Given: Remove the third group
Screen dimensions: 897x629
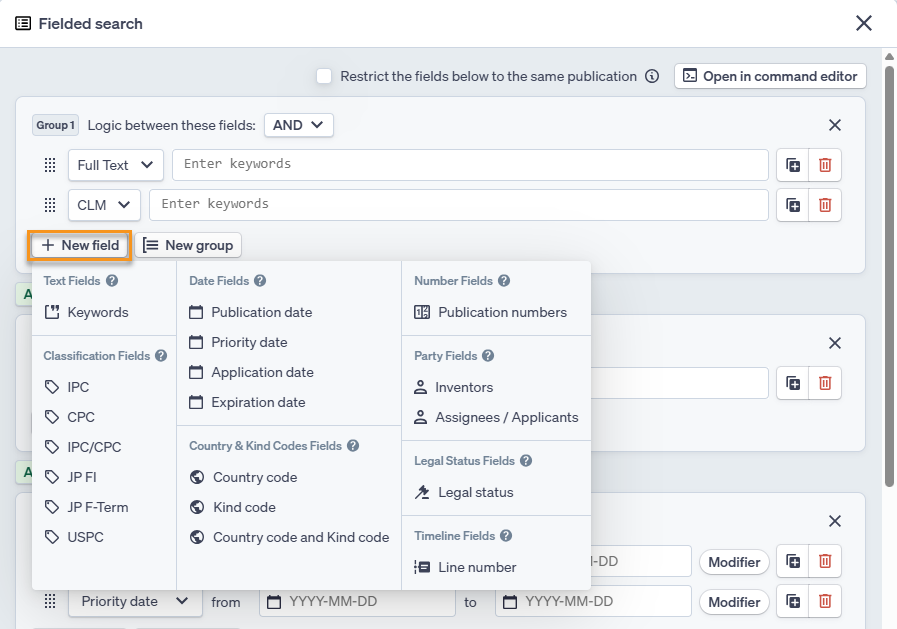Looking at the screenshot, I should [x=835, y=521].
